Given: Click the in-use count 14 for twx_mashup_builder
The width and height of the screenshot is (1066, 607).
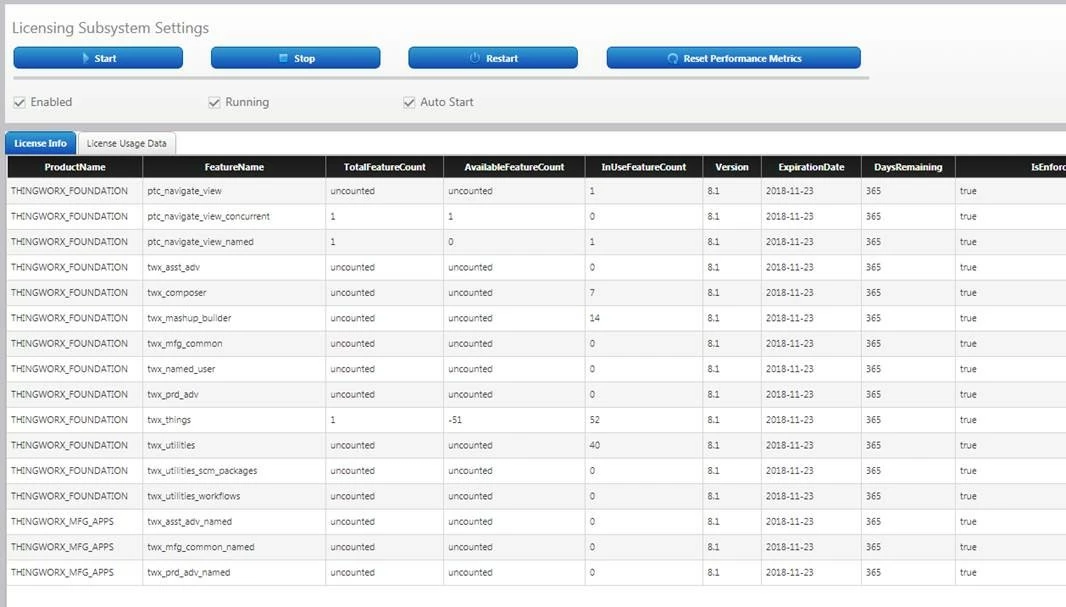Looking at the screenshot, I should click(x=595, y=318).
